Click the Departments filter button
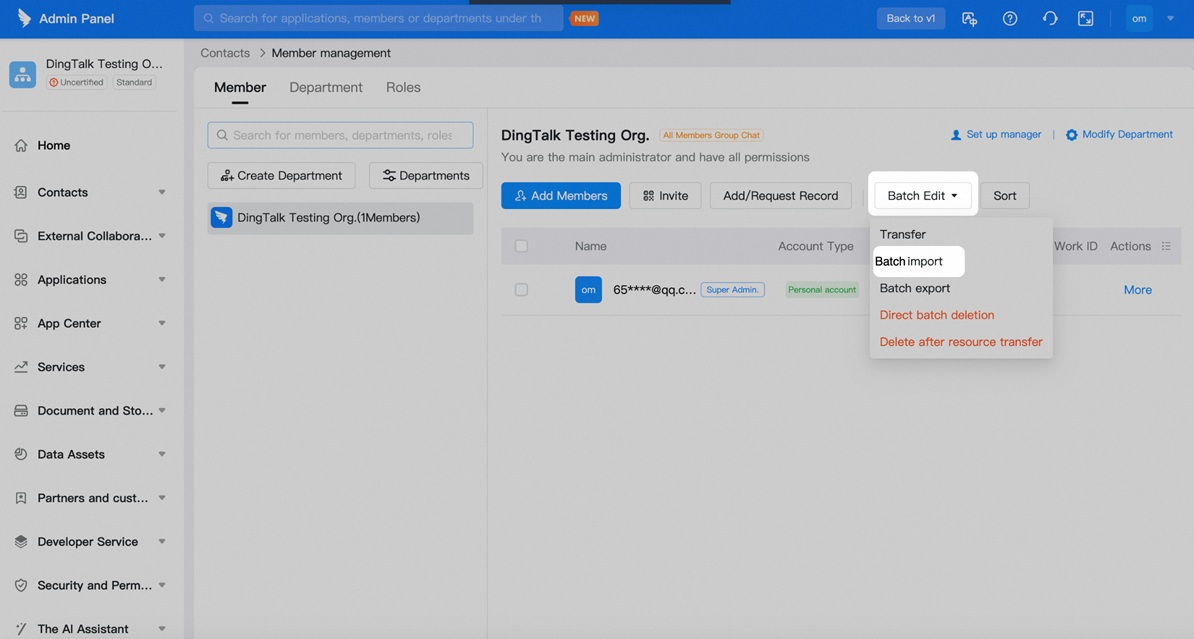 point(426,175)
